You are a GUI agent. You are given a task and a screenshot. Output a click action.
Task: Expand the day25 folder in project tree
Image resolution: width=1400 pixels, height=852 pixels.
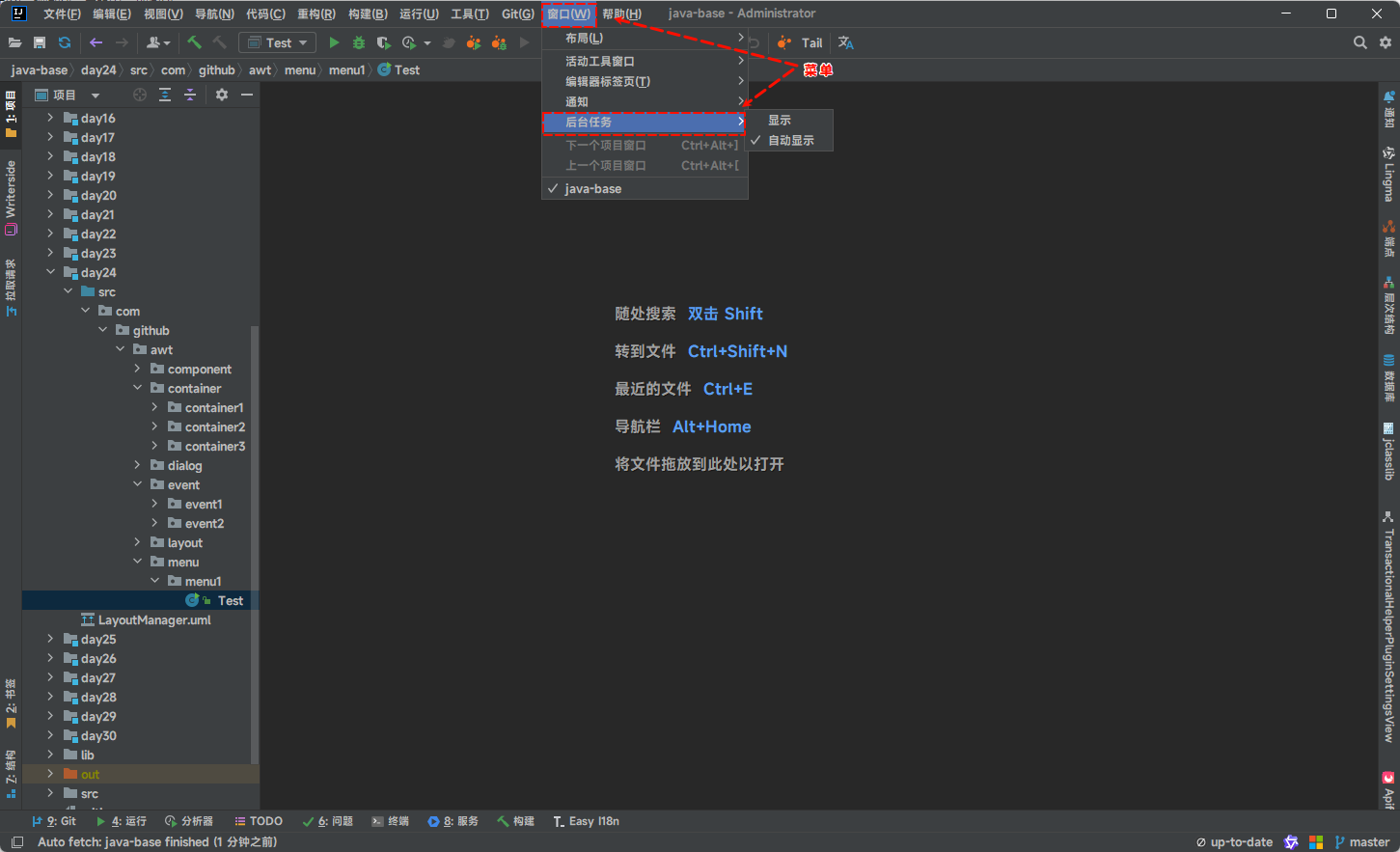(x=50, y=639)
